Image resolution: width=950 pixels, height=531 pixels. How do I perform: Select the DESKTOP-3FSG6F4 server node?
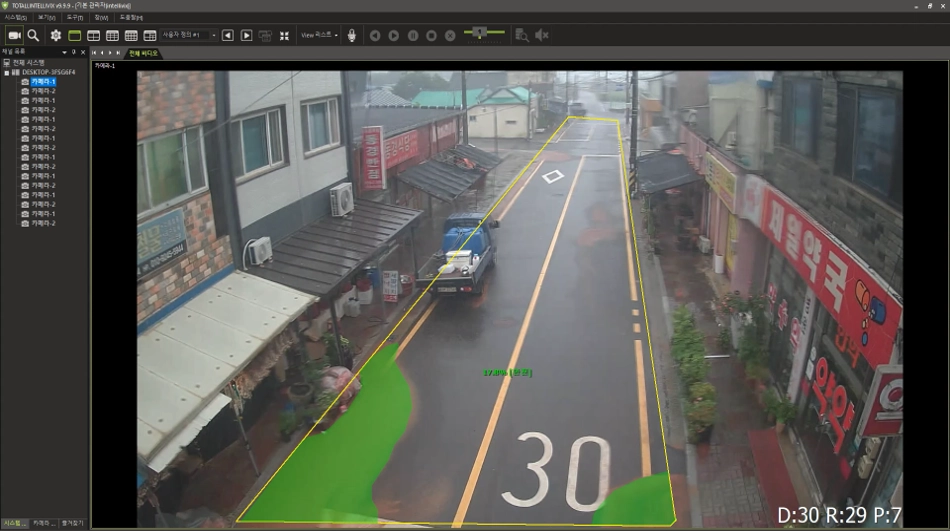pyautogui.click(x=48, y=72)
